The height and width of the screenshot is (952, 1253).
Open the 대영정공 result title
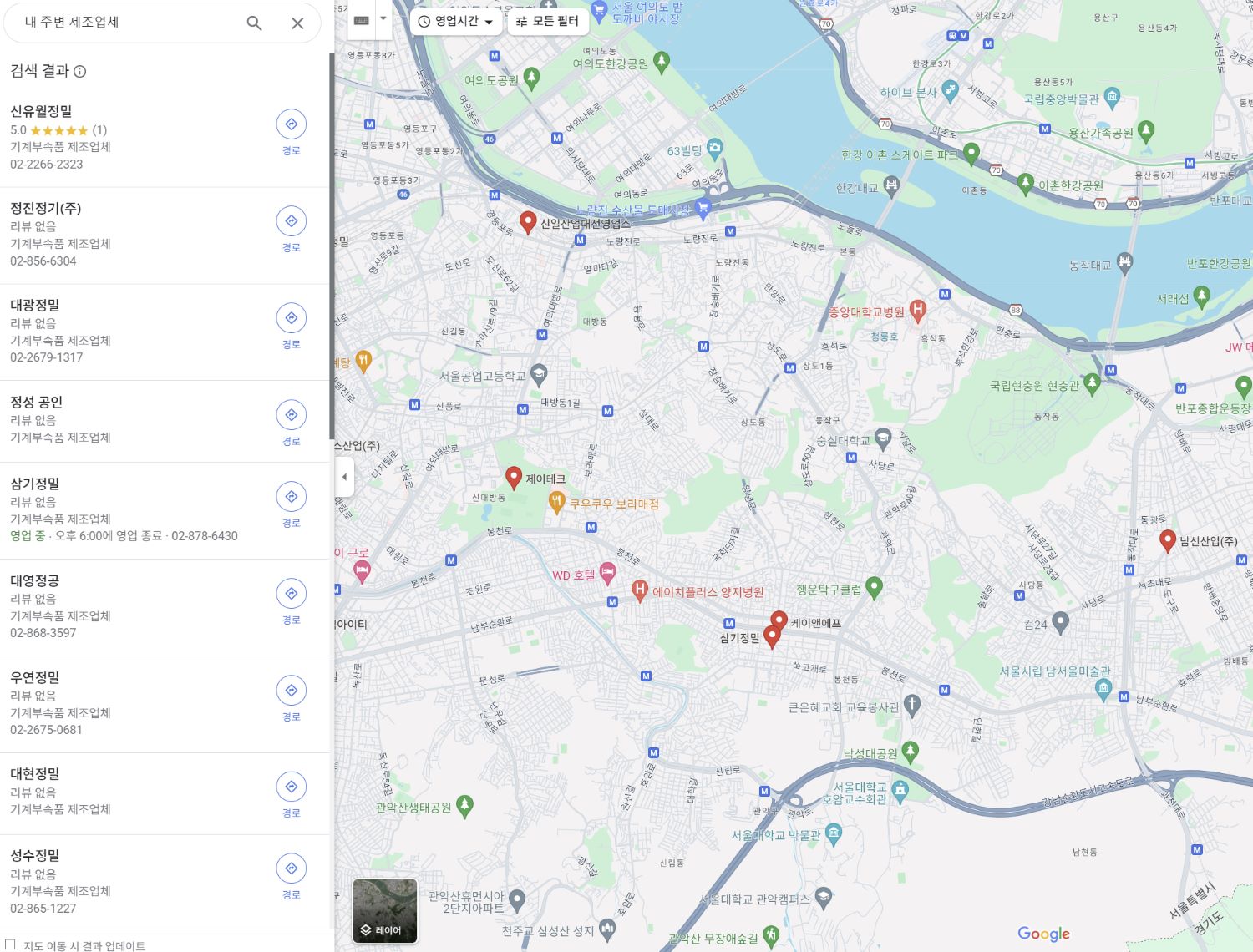35,580
